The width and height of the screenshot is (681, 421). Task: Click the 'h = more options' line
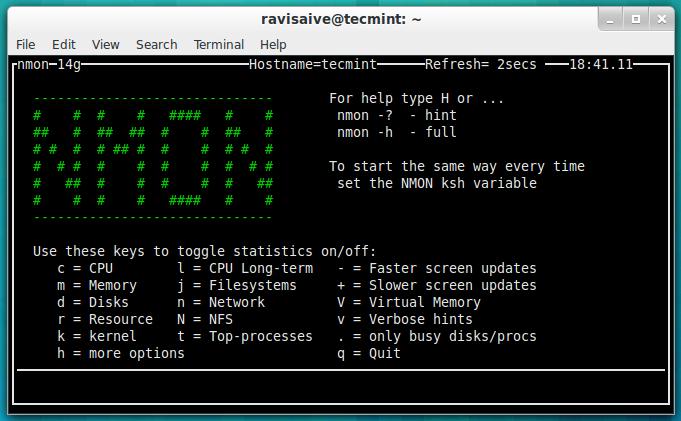tap(120, 353)
